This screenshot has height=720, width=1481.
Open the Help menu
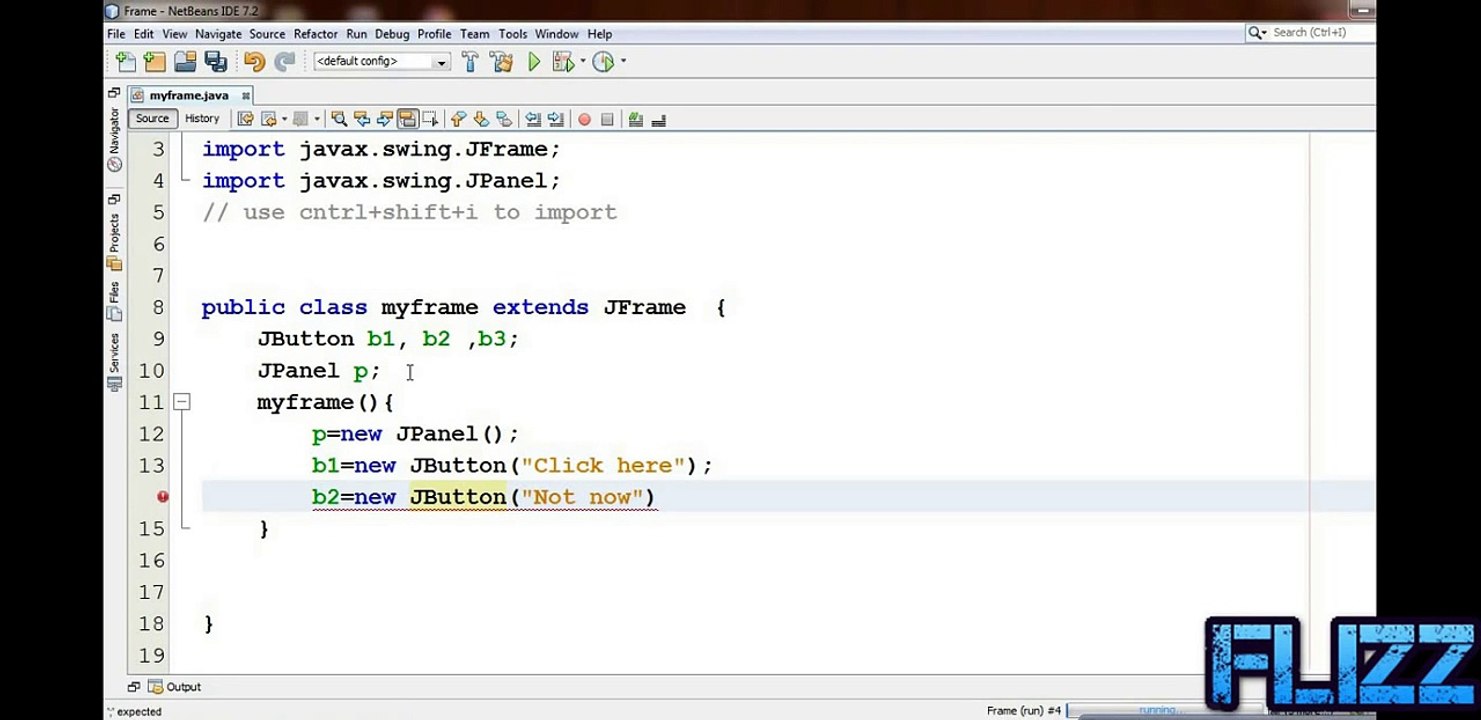pyautogui.click(x=600, y=34)
